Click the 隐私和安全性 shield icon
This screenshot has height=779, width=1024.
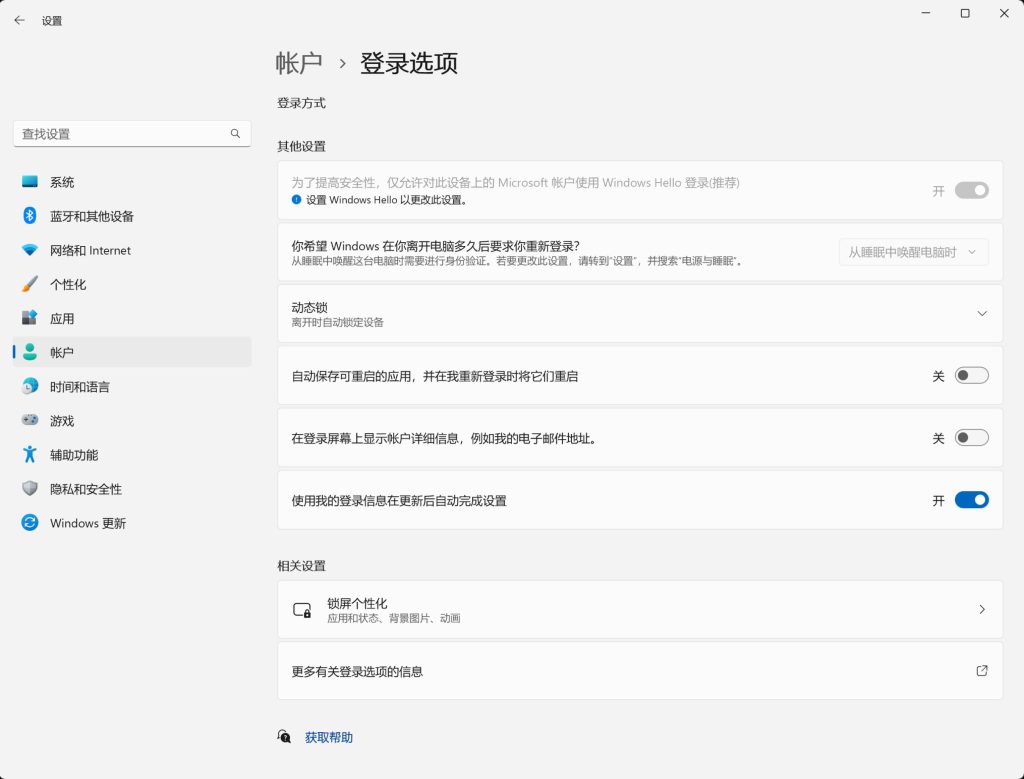[29, 488]
